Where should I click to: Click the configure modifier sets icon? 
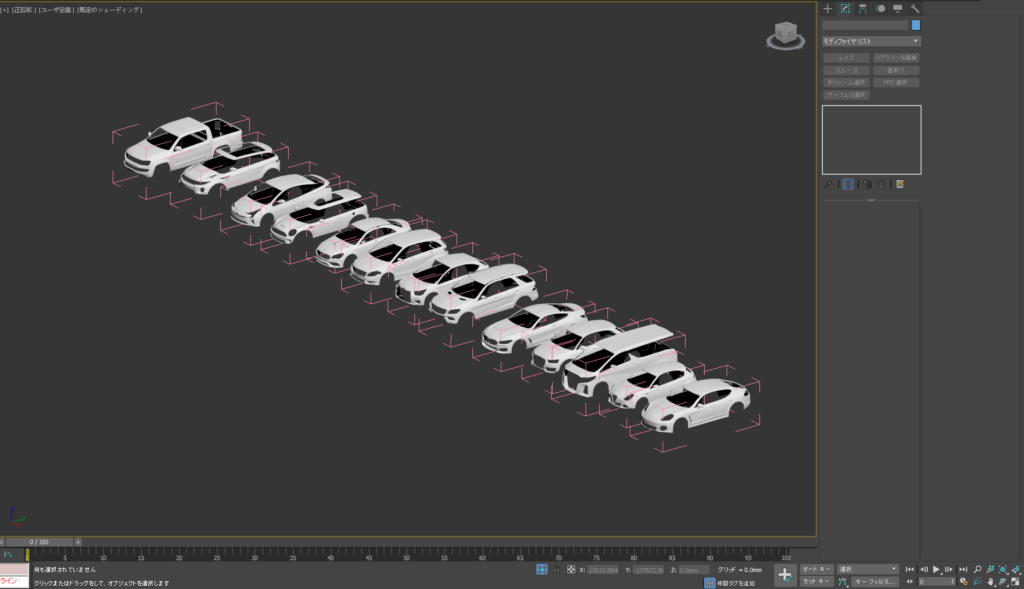click(x=900, y=184)
